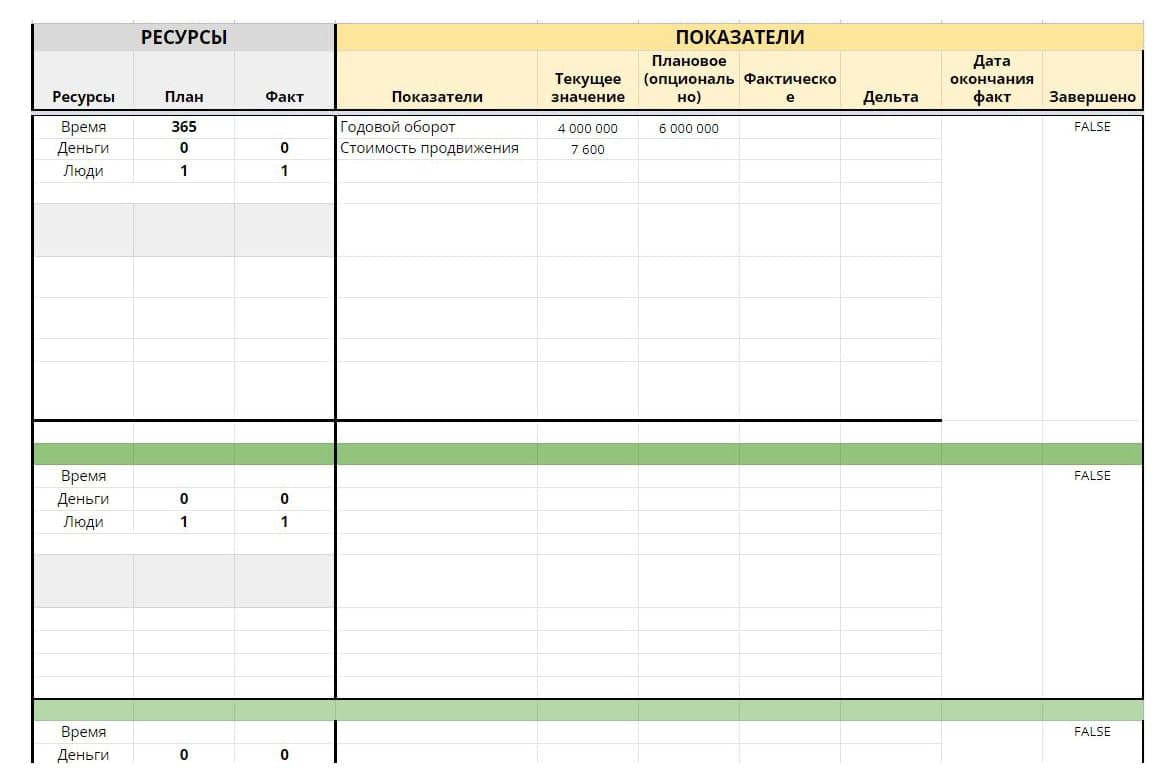Toggle the third block's FALSE cell
Viewport: 1176px width, 783px height.
pyautogui.click(x=1092, y=731)
